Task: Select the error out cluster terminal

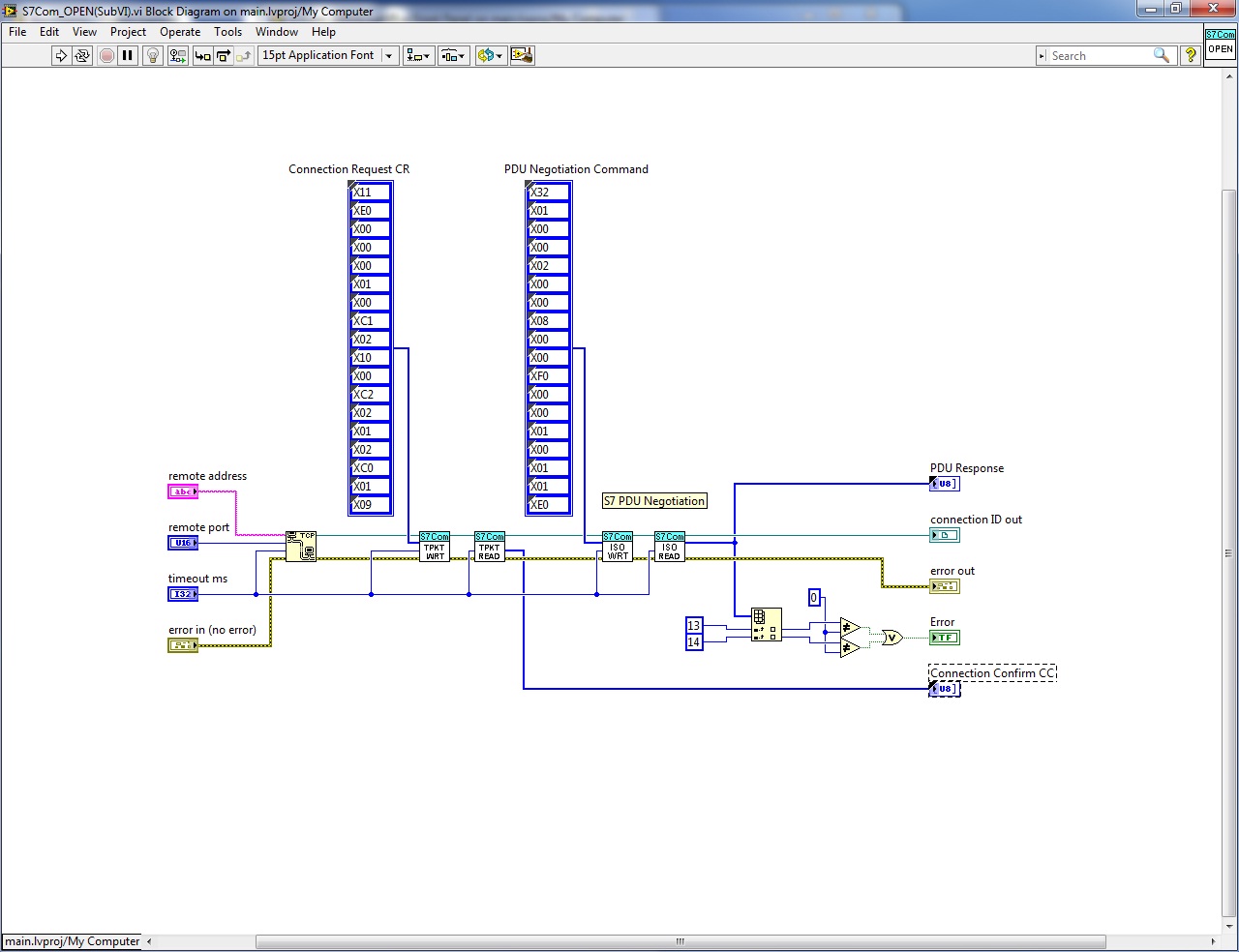Action: [945, 586]
